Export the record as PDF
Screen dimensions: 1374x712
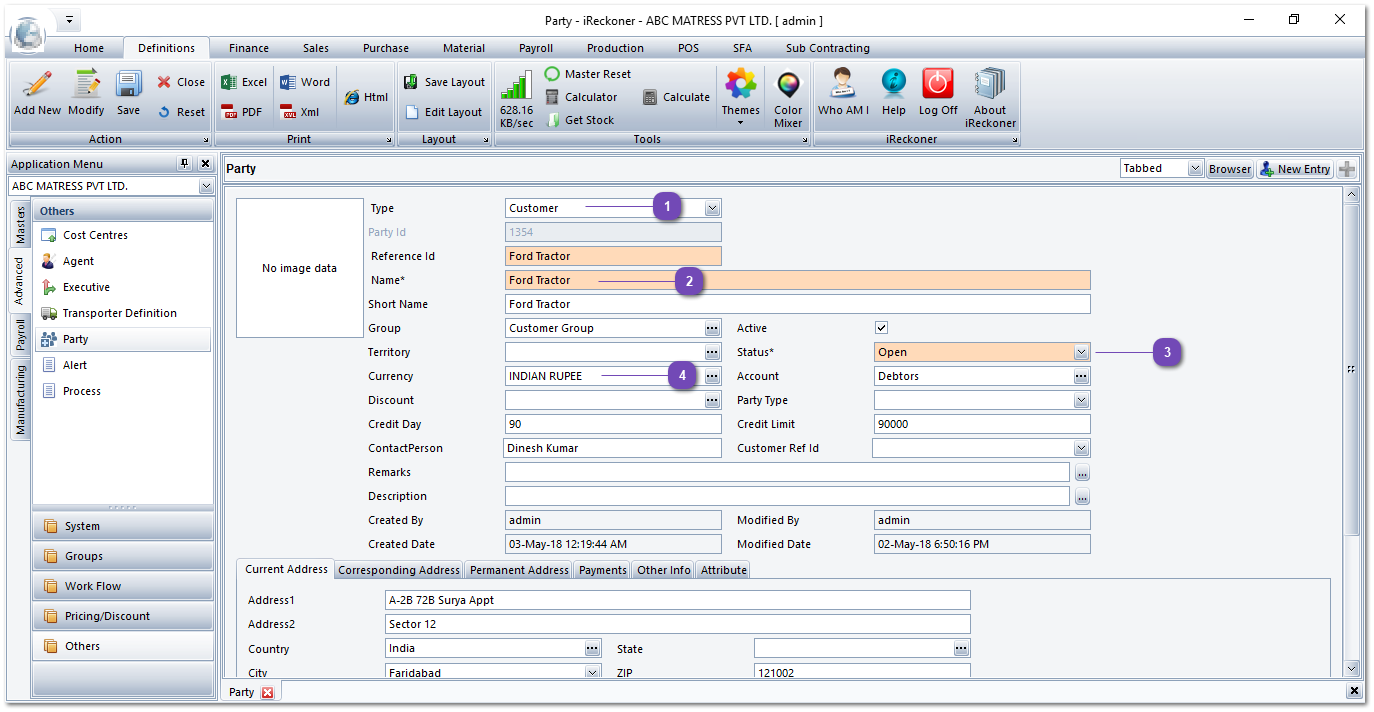[242, 112]
